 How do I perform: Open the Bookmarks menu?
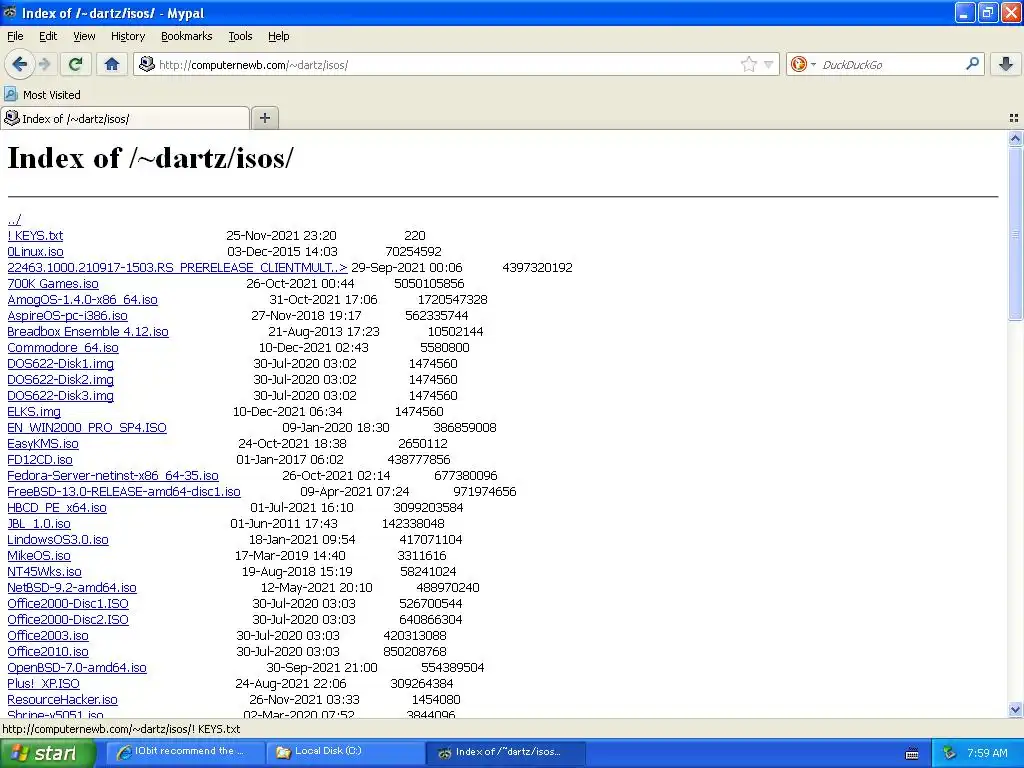click(x=187, y=36)
